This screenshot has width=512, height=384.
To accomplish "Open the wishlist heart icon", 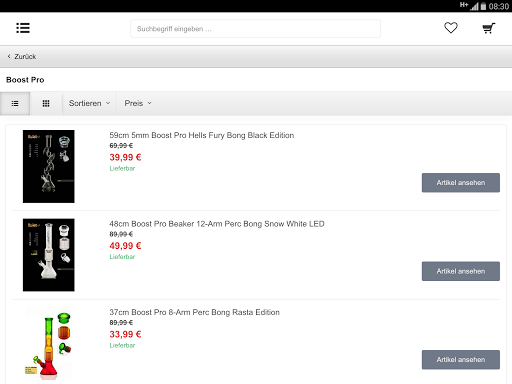I will (x=451, y=28).
